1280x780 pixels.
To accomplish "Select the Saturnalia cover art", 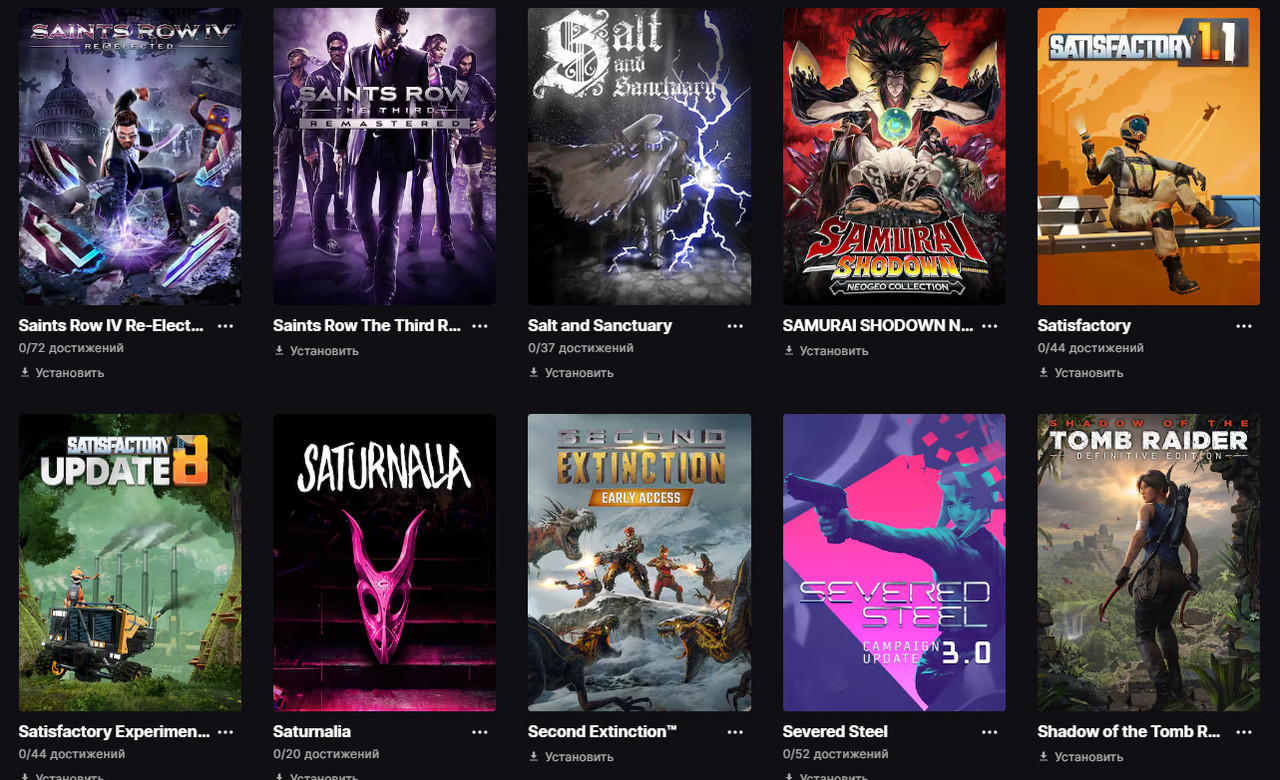I will (384, 562).
